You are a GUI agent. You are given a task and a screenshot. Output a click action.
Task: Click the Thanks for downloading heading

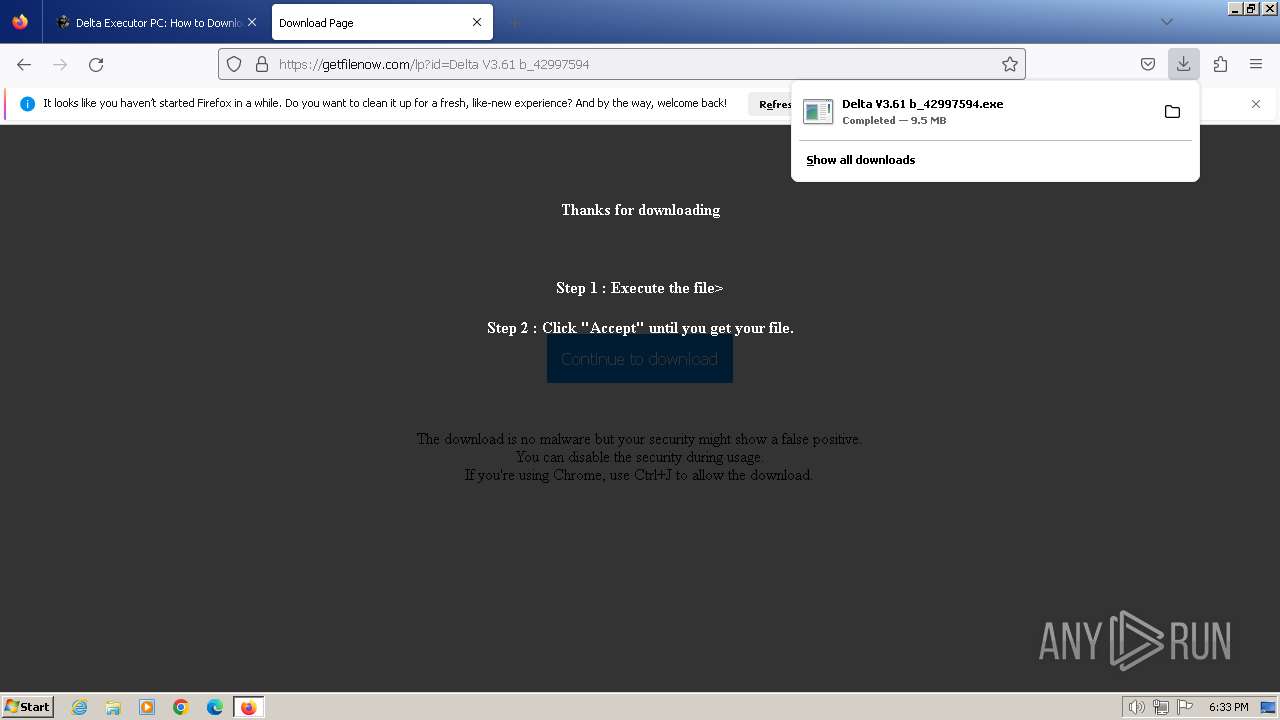pyautogui.click(x=641, y=210)
